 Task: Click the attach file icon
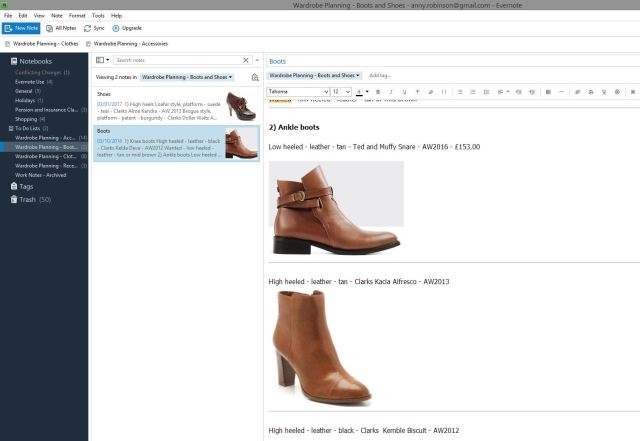coord(578,92)
